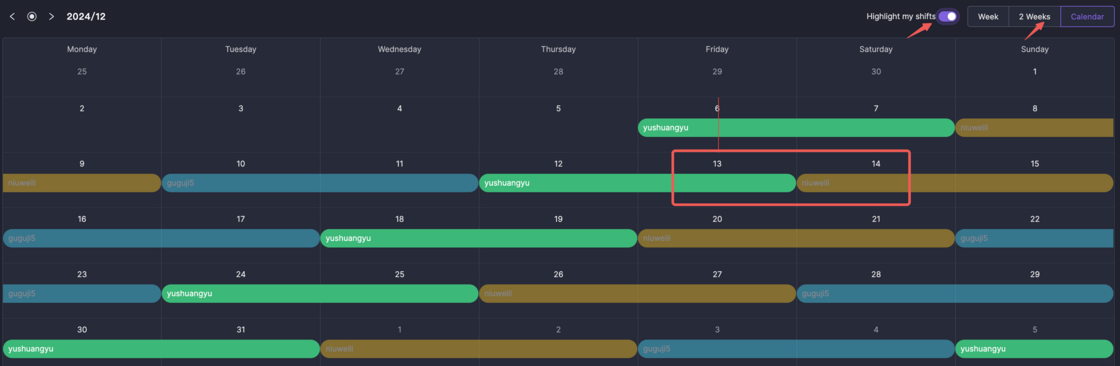Click the Wednesday column header
Screen dimensions: 1120x366
pos(399,49)
